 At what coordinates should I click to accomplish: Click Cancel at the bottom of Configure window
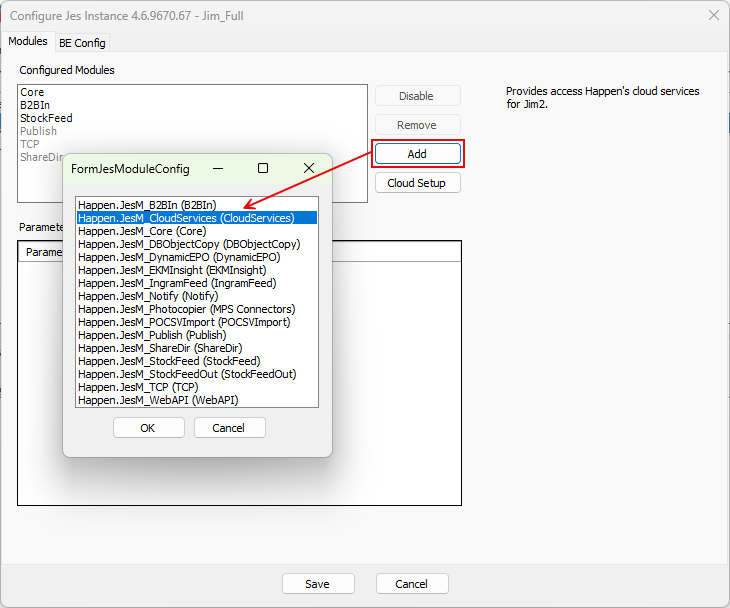click(x=411, y=584)
